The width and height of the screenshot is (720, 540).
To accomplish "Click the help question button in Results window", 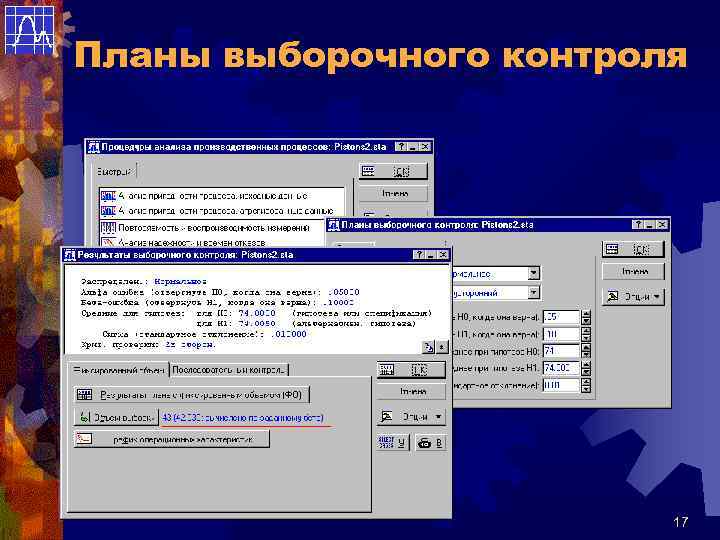I will pos(419,255).
